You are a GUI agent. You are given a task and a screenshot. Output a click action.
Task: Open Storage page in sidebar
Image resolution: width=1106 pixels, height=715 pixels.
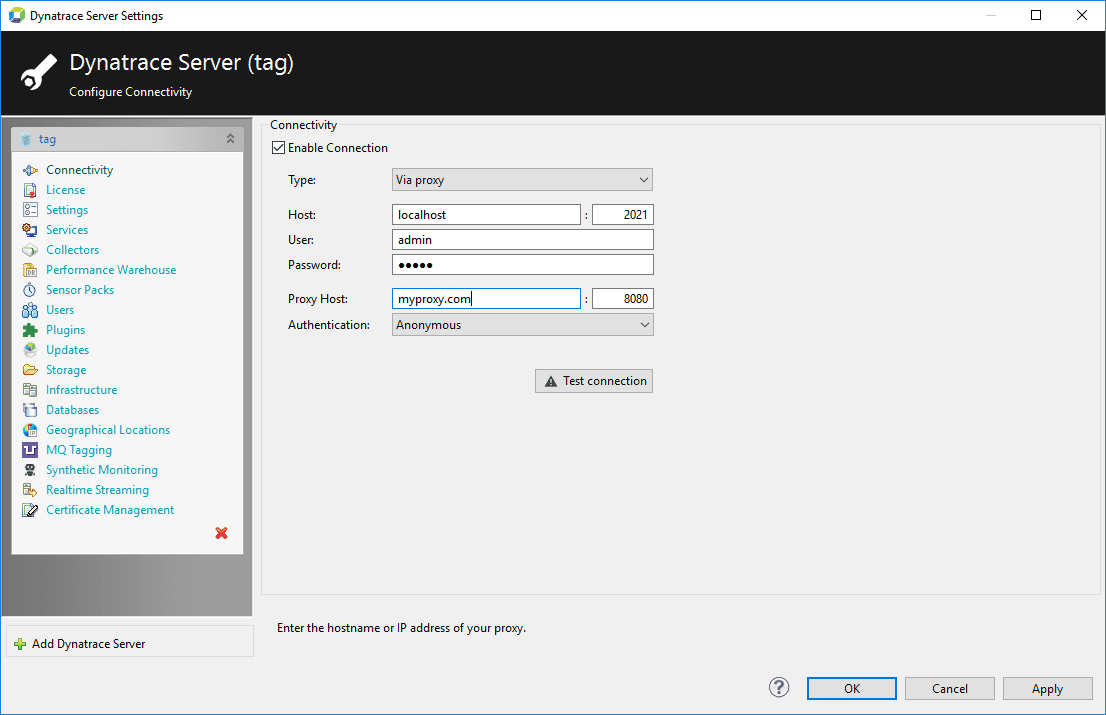tap(66, 369)
